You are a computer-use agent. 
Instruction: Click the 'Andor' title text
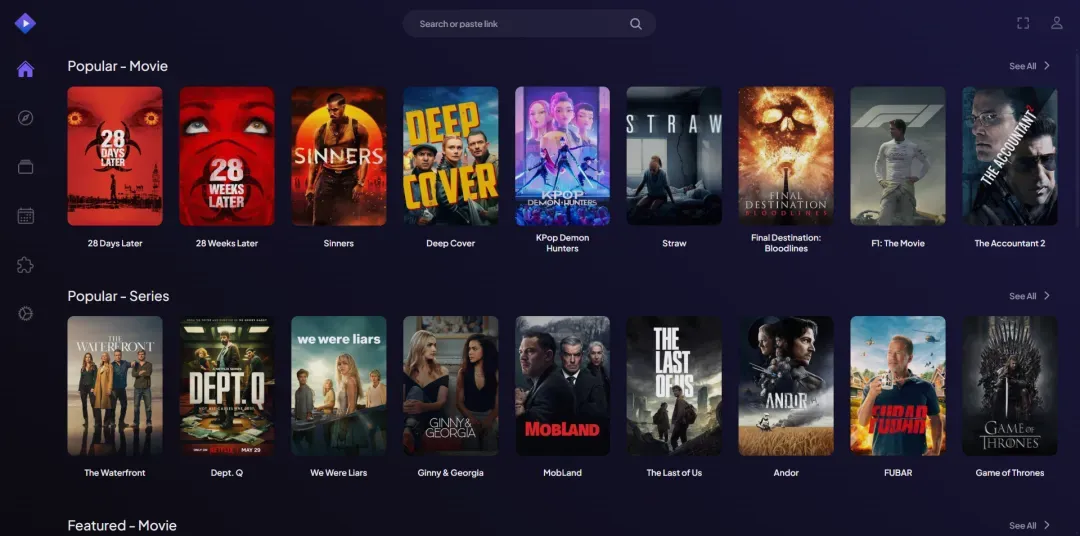coord(786,473)
